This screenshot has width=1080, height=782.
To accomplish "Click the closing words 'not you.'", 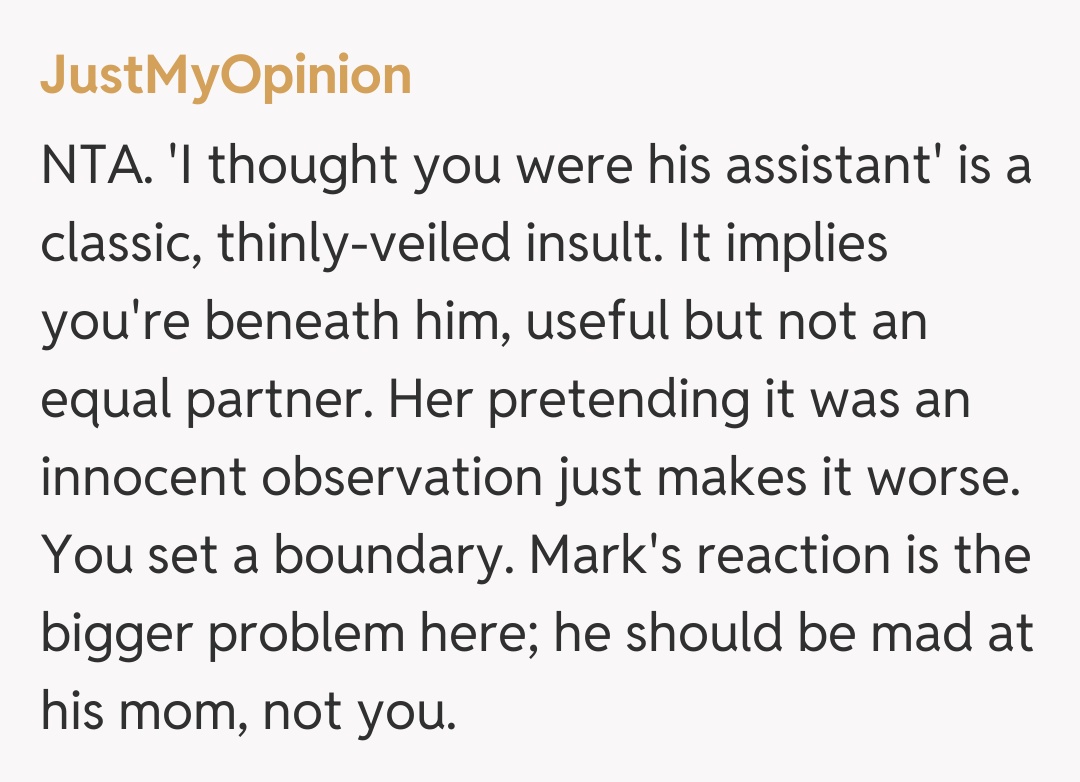I will pyautogui.click(x=357, y=714).
